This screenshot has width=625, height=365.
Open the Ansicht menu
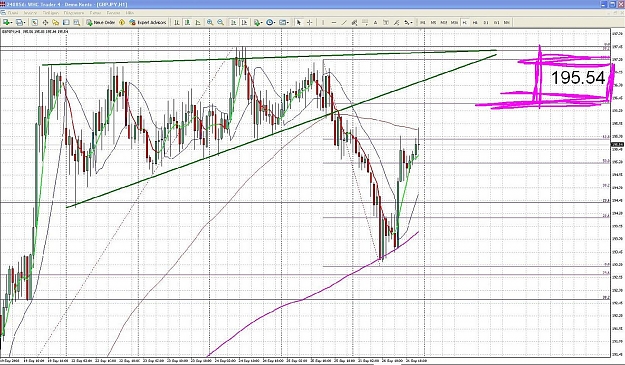30,13
